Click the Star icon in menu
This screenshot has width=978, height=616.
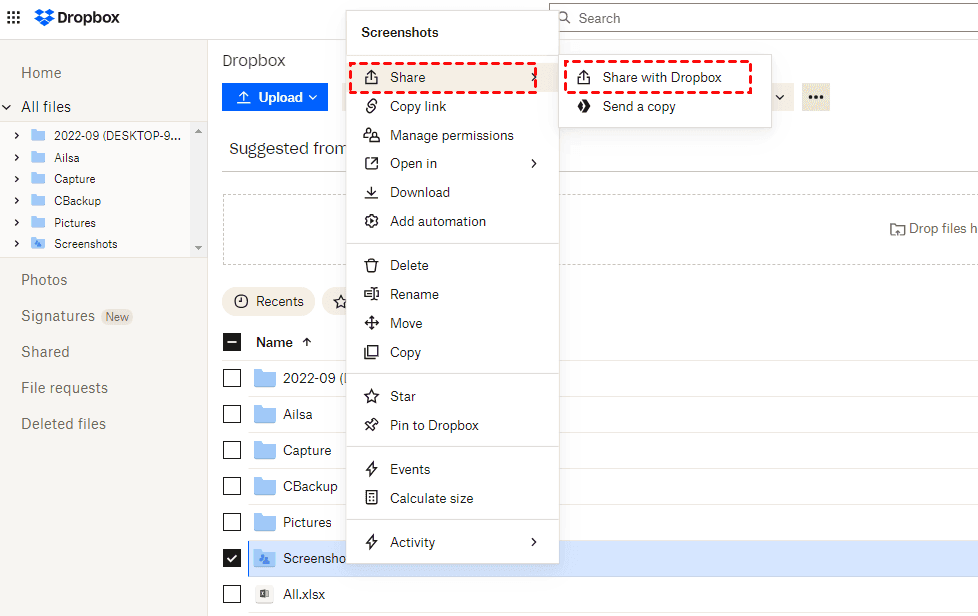tap(371, 396)
